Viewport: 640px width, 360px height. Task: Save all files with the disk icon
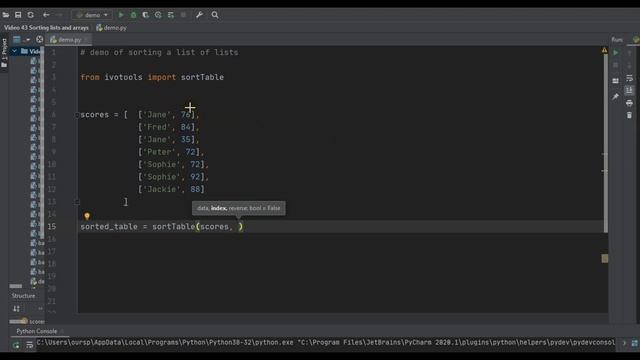18,15
